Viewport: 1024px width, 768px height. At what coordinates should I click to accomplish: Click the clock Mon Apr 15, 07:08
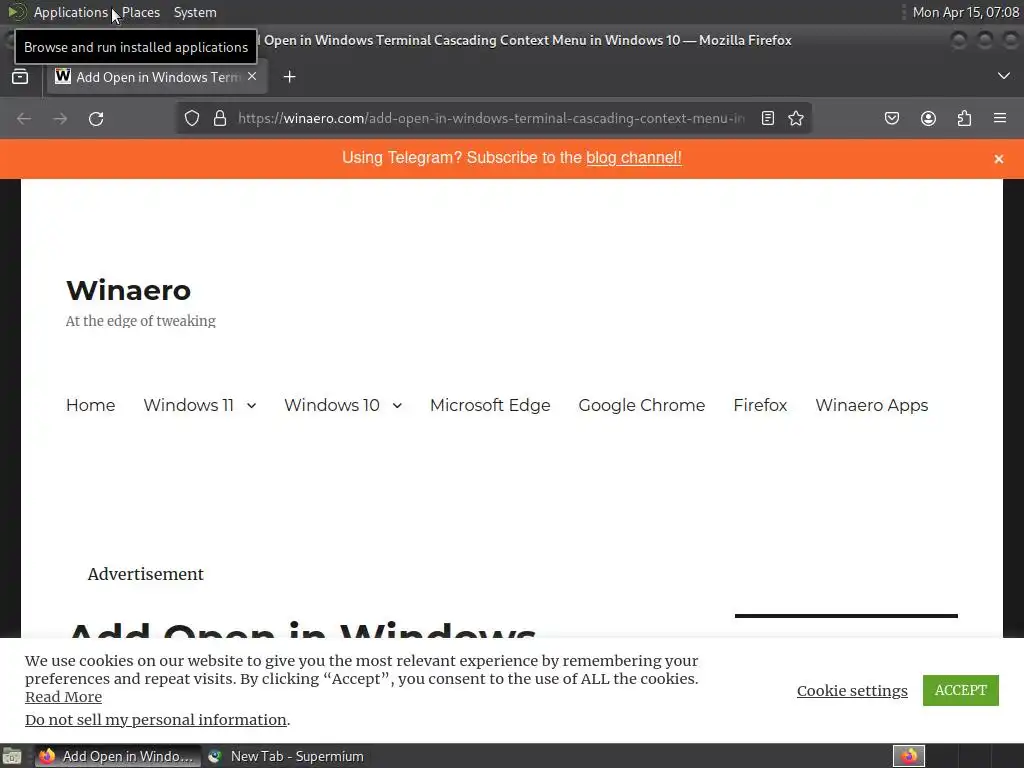coord(965,12)
